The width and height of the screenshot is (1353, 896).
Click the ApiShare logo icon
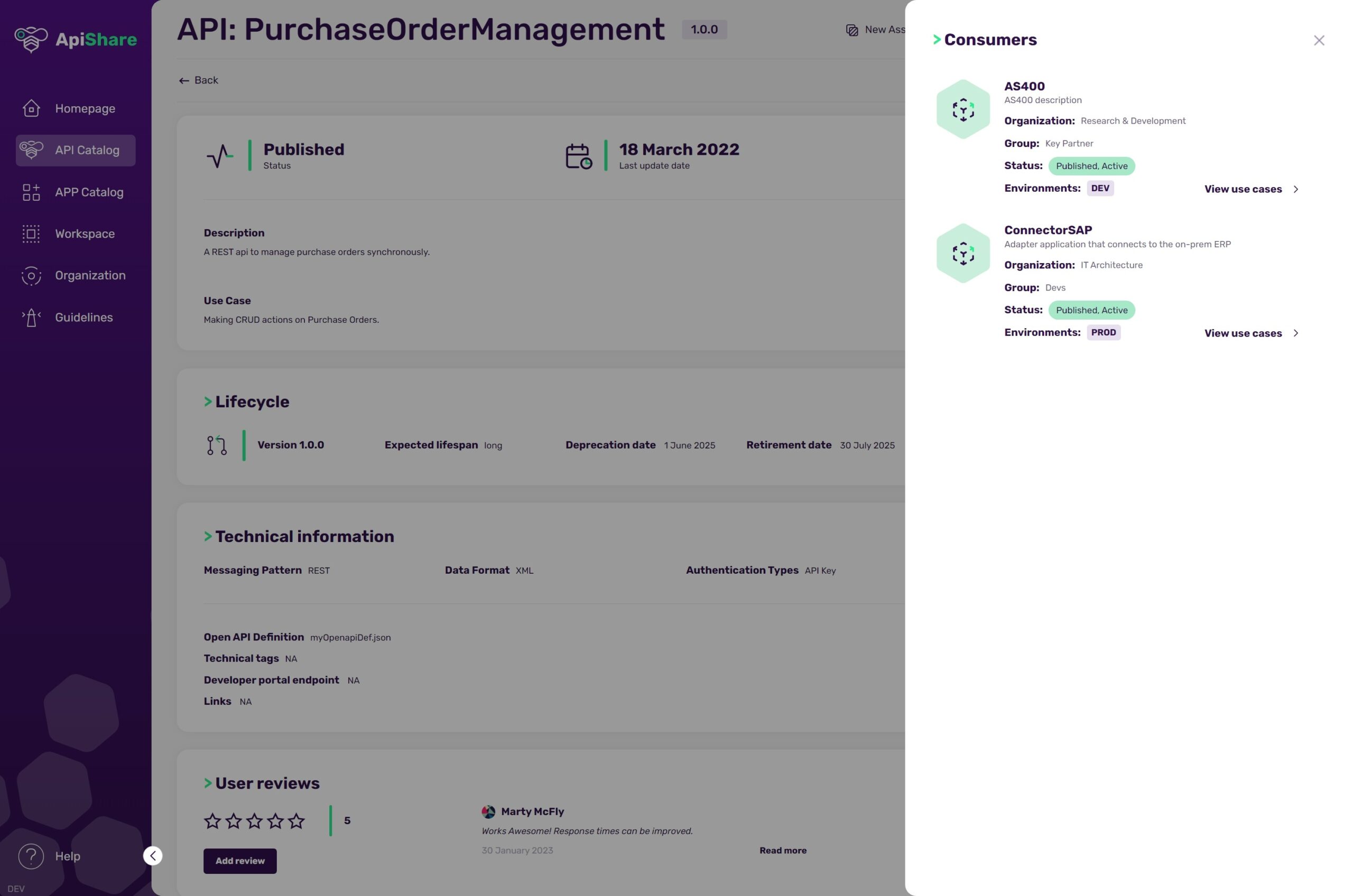31,40
